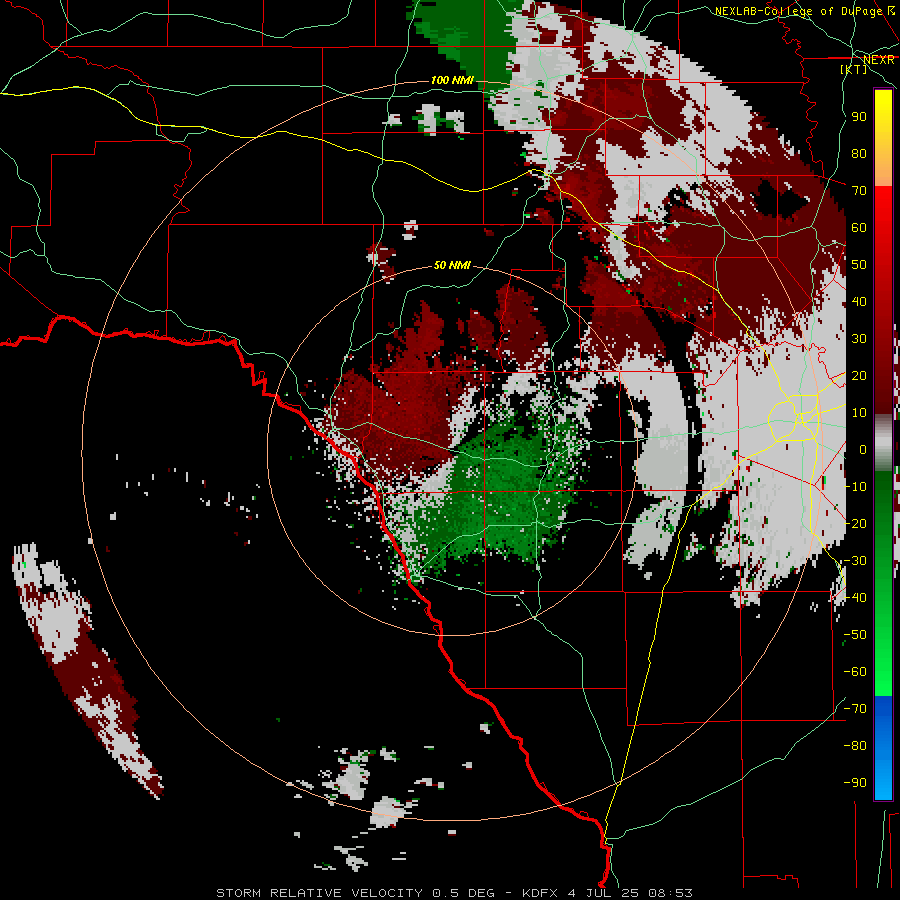Click the 50 value on the velocity scale
Viewport: 900px width, 900px height.
[x=859, y=265]
